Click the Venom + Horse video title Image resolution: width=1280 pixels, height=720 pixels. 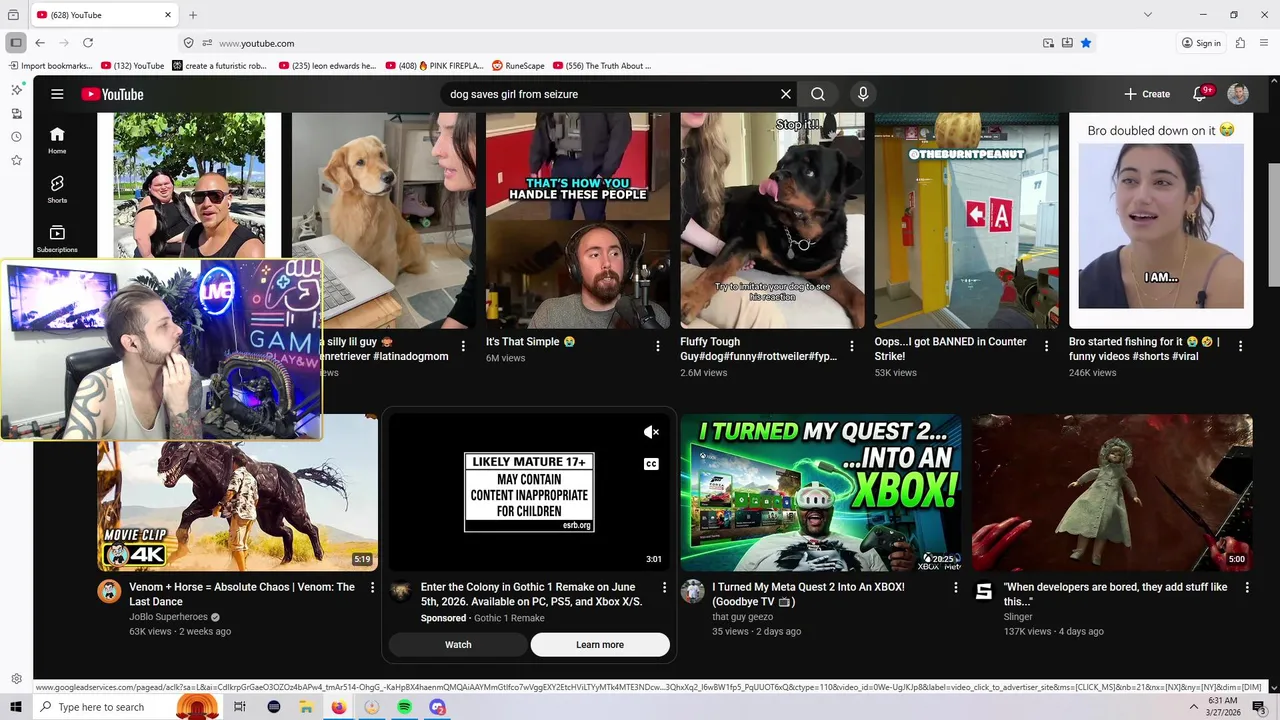tap(242, 594)
